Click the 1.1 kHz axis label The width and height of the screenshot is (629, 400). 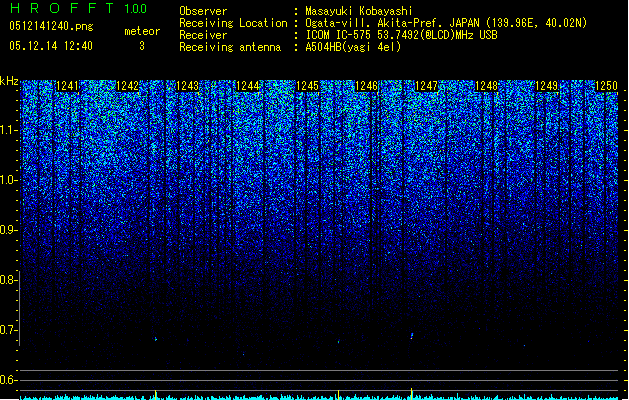point(8,130)
